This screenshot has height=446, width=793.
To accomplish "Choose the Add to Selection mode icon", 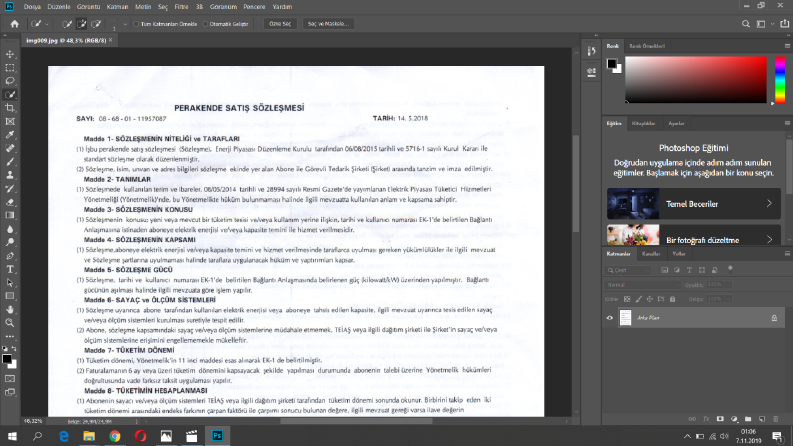I will click(x=81, y=24).
